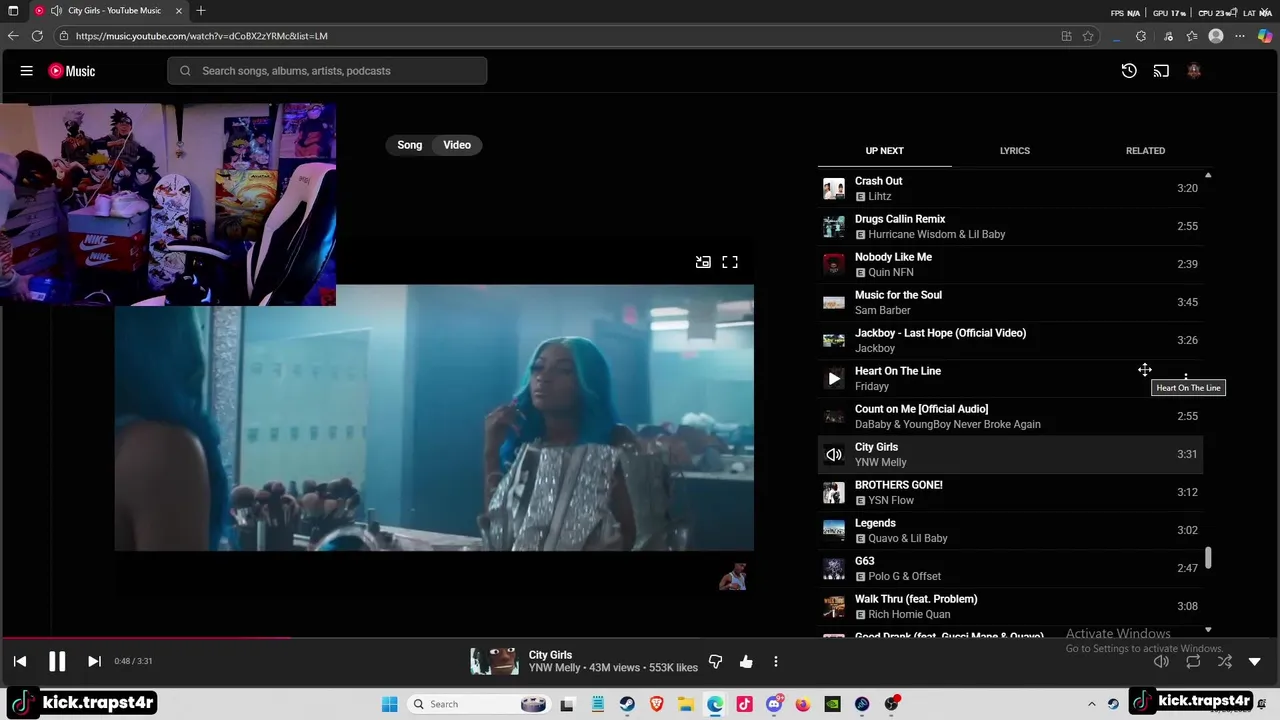Open the browser extensions icon
The image size is (1280, 720).
[x=1141, y=36]
